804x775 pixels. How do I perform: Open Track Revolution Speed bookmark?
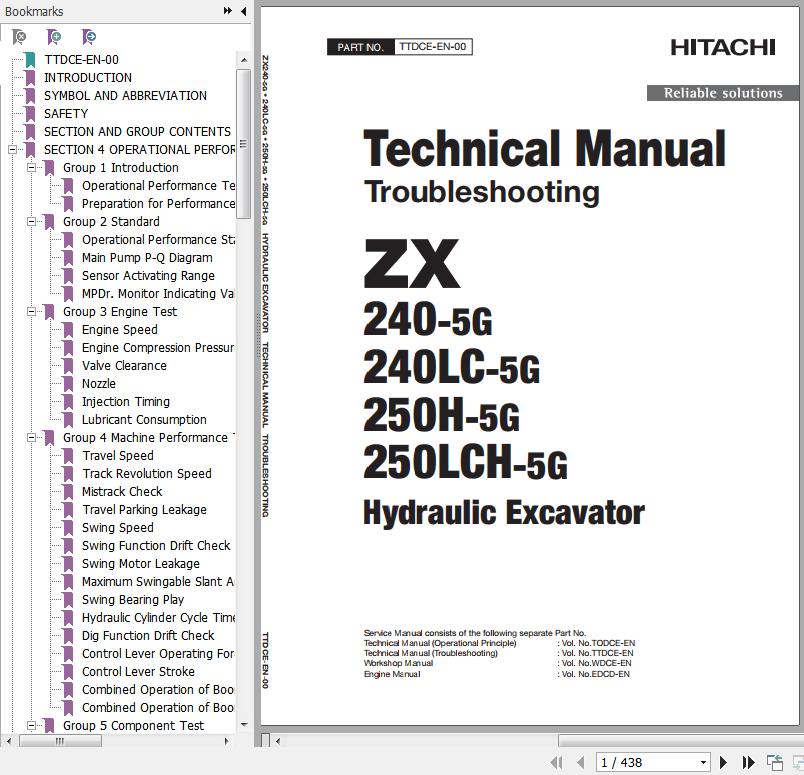[x=147, y=474]
